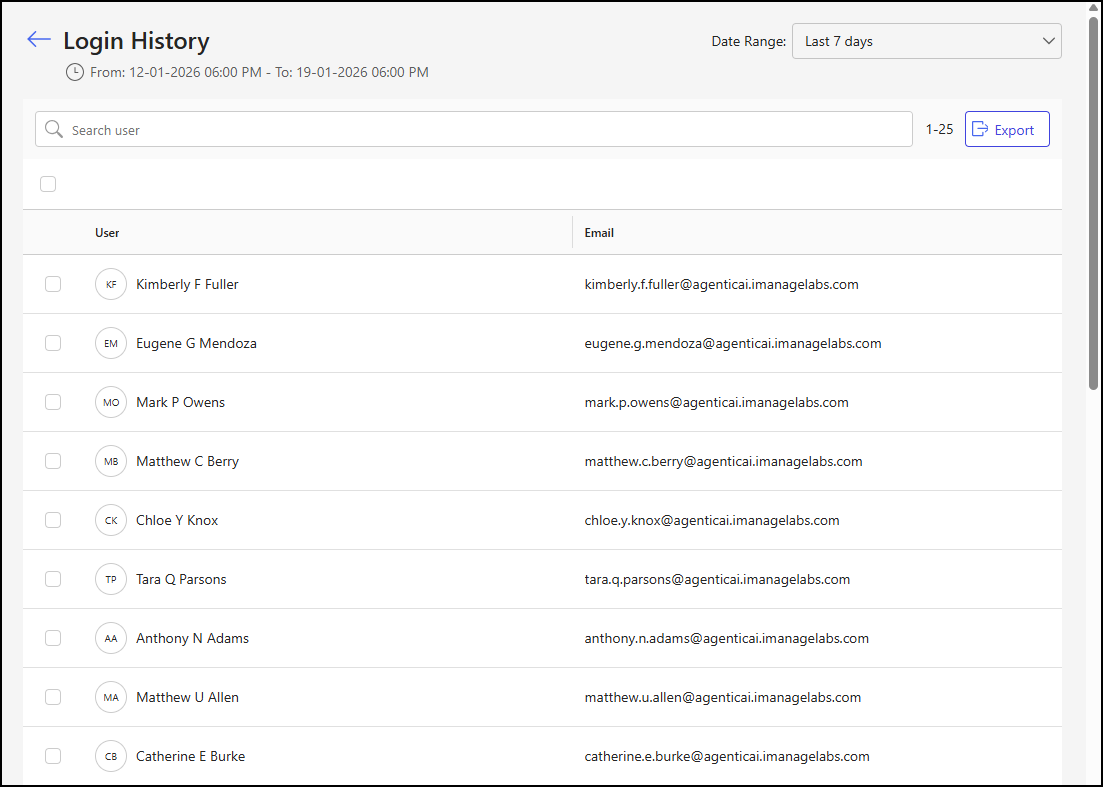1103x787 pixels.
Task: Click Chloe Y Knox's CK avatar circle
Action: pos(111,520)
